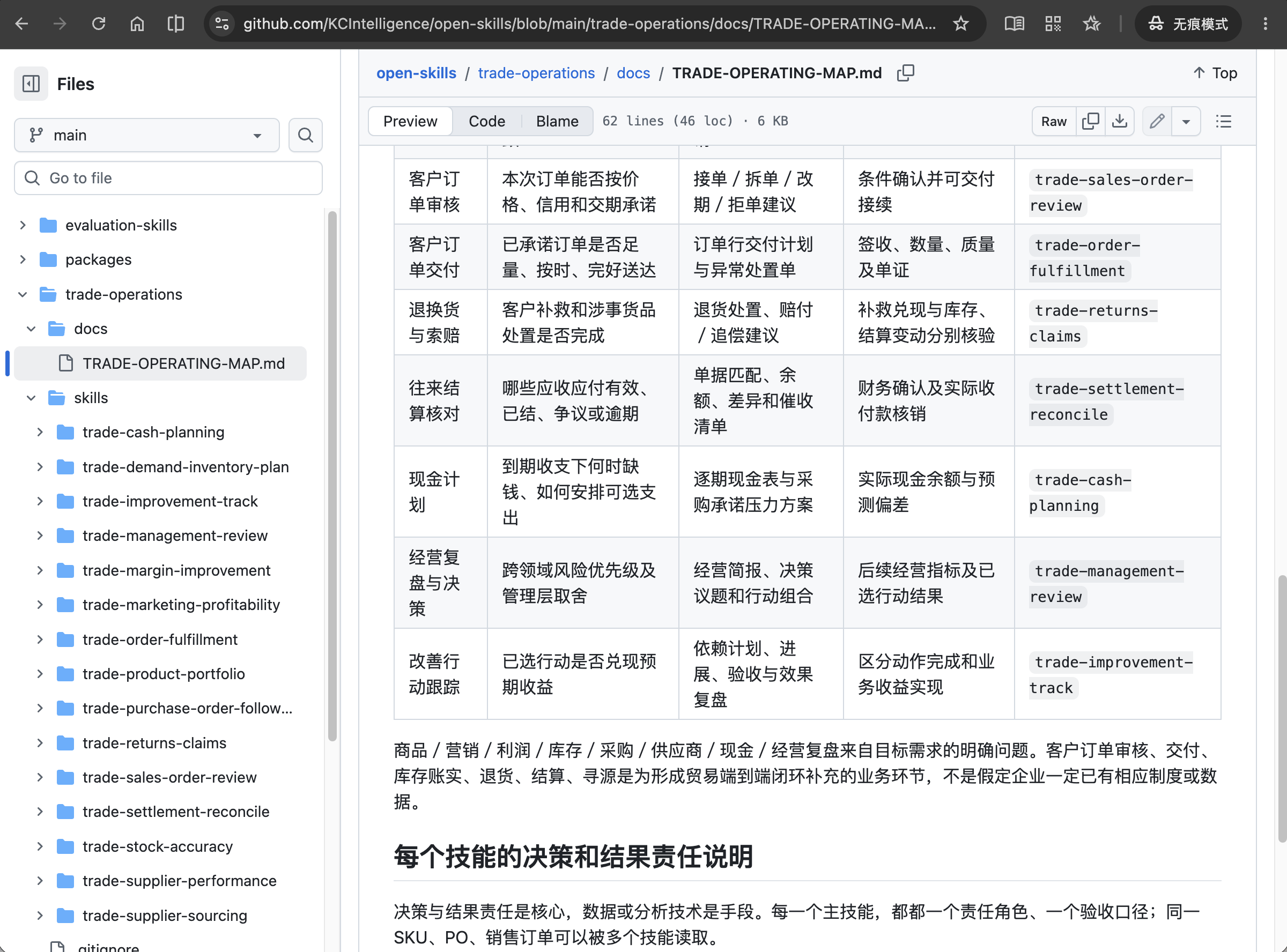1287x952 pixels.
Task: Open the Raw file view
Action: pos(1054,121)
